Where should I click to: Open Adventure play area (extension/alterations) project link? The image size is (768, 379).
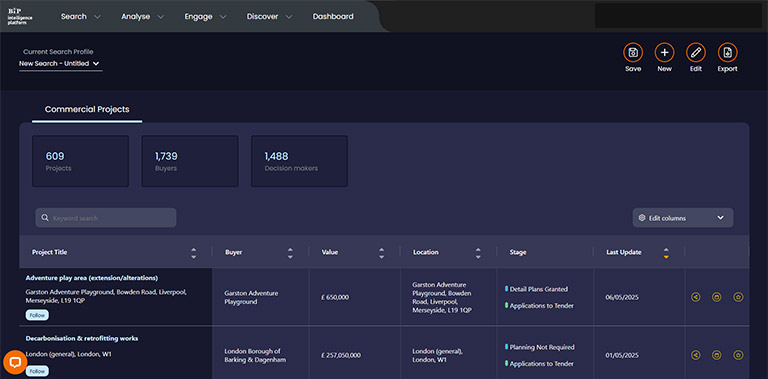[92, 278]
